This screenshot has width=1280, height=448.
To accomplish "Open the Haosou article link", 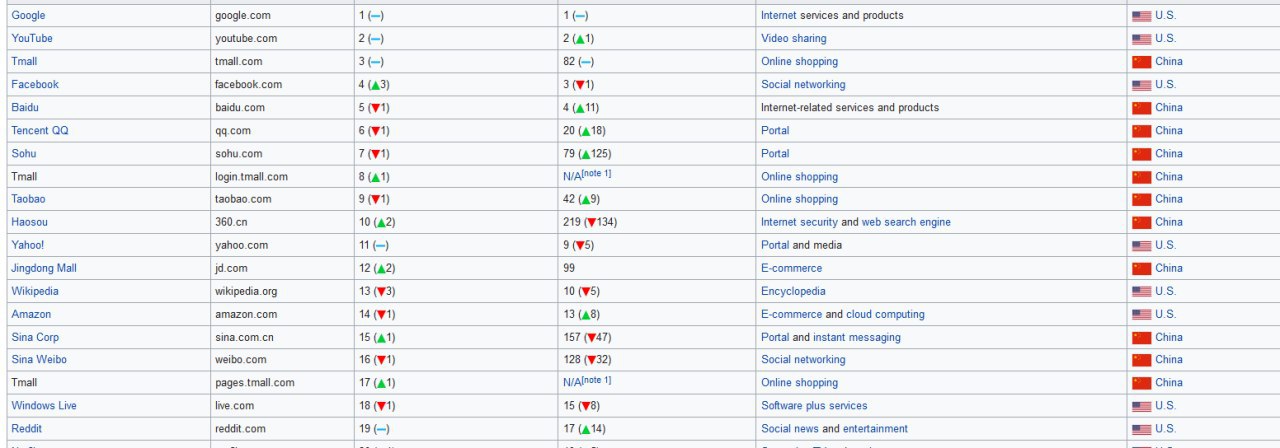I will [x=29, y=223].
